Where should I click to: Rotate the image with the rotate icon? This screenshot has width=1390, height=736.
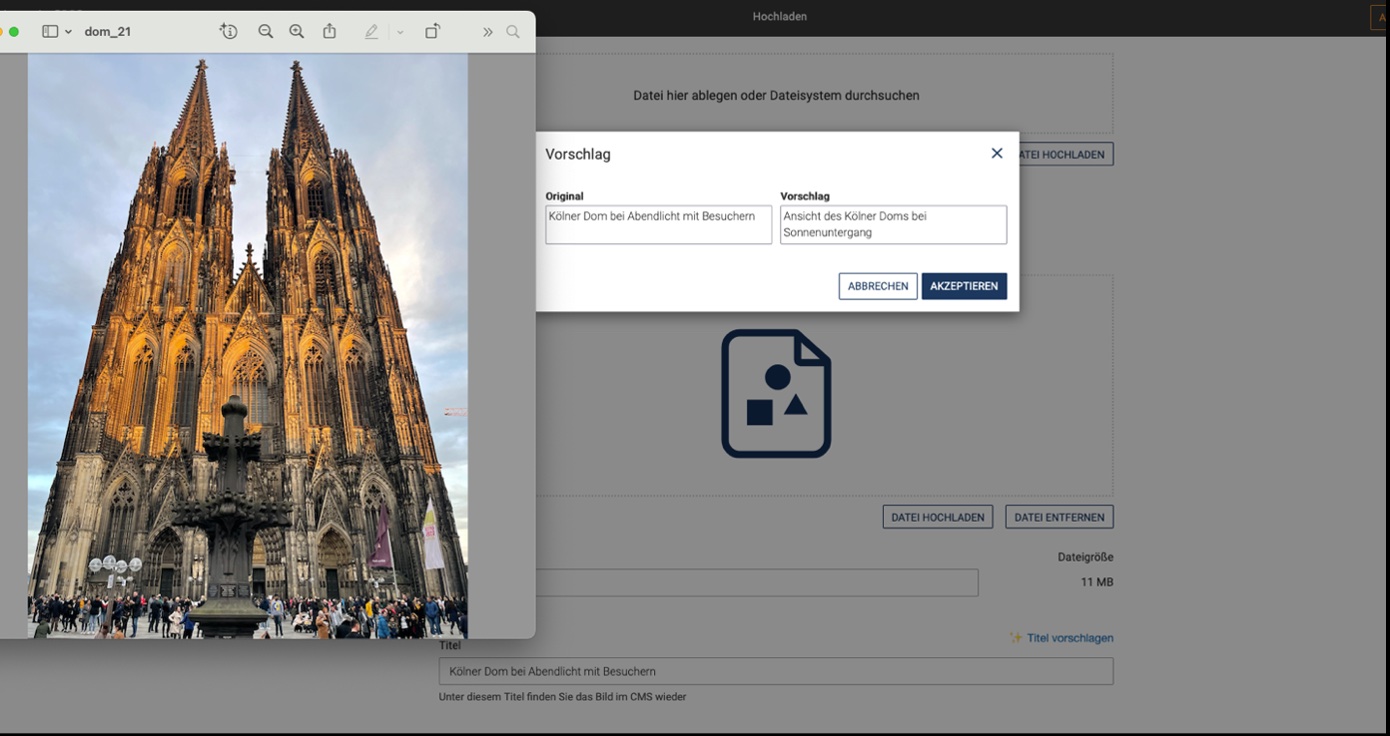tap(432, 32)
